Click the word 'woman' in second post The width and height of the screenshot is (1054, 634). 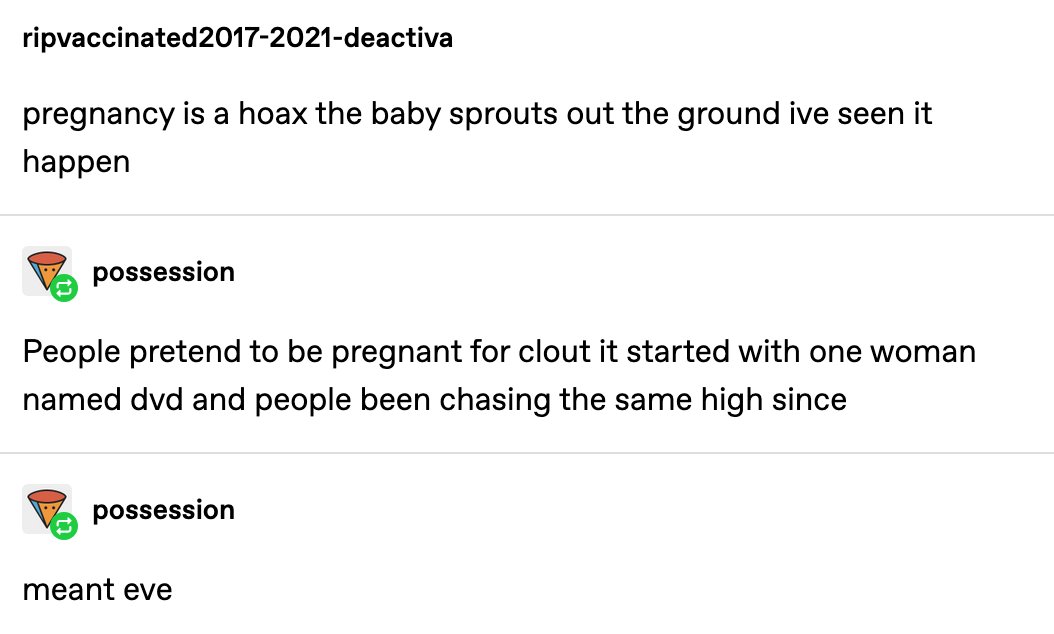923,352
